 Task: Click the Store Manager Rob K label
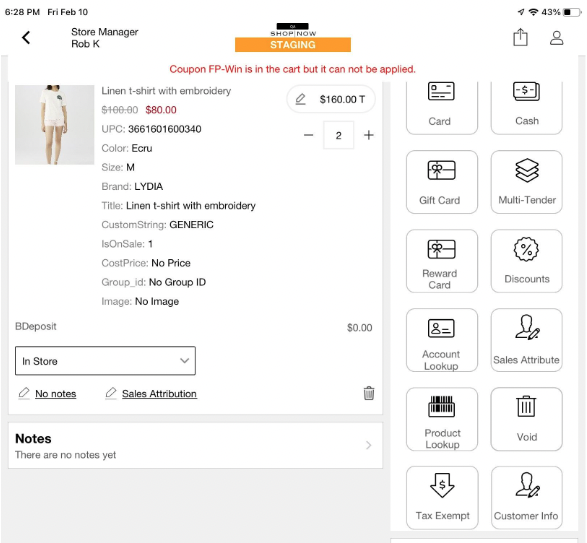click(x=104, y=38)
